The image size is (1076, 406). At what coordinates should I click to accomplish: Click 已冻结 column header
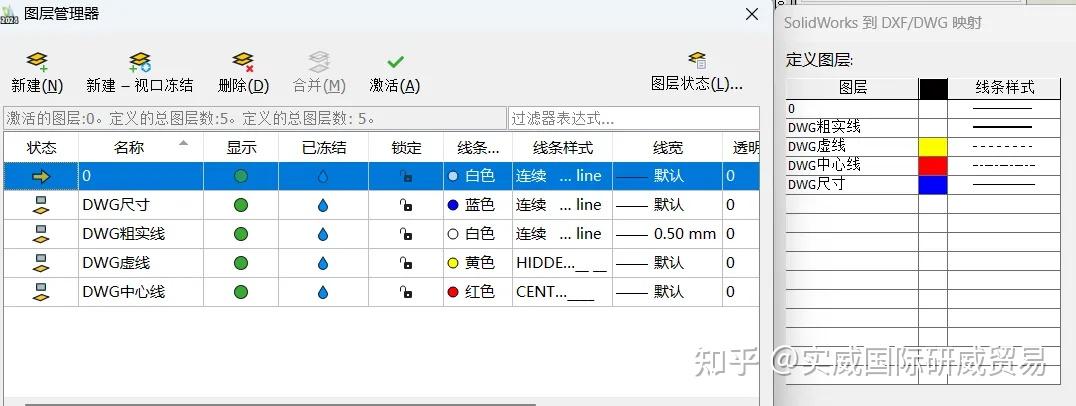point(323,147)
